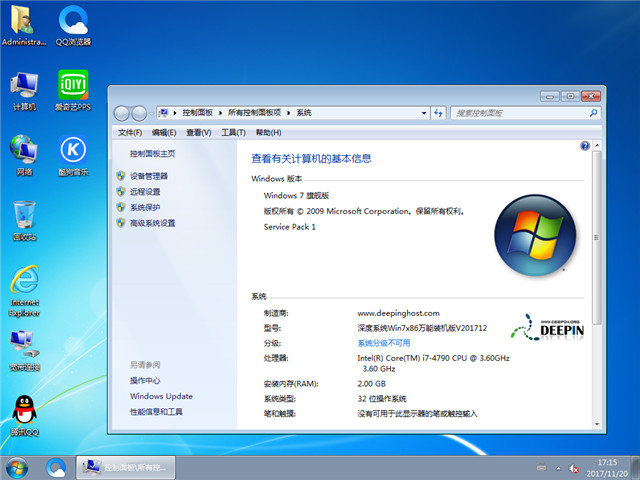Click the 所有控制面板项 breadcrumb segment
This screenshot has width=640, height=480.
(254, 113)
